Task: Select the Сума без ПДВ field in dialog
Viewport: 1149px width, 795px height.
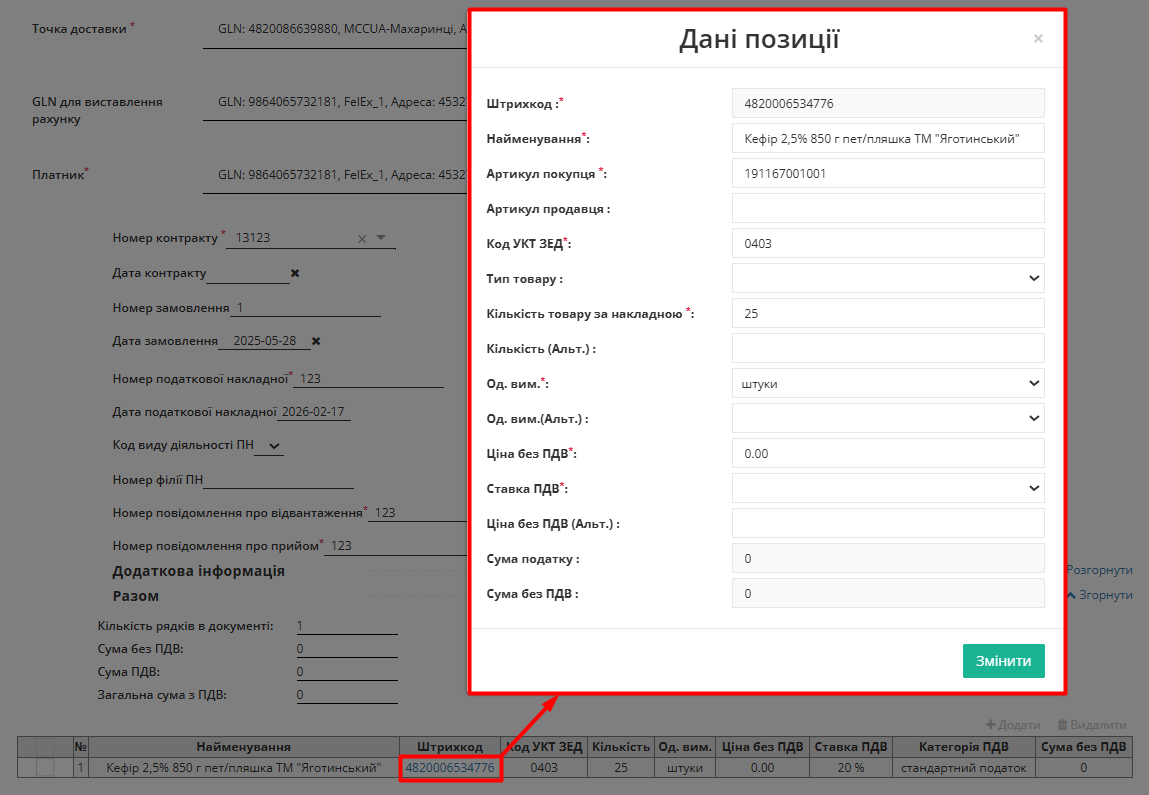Action: pos(888,594)
